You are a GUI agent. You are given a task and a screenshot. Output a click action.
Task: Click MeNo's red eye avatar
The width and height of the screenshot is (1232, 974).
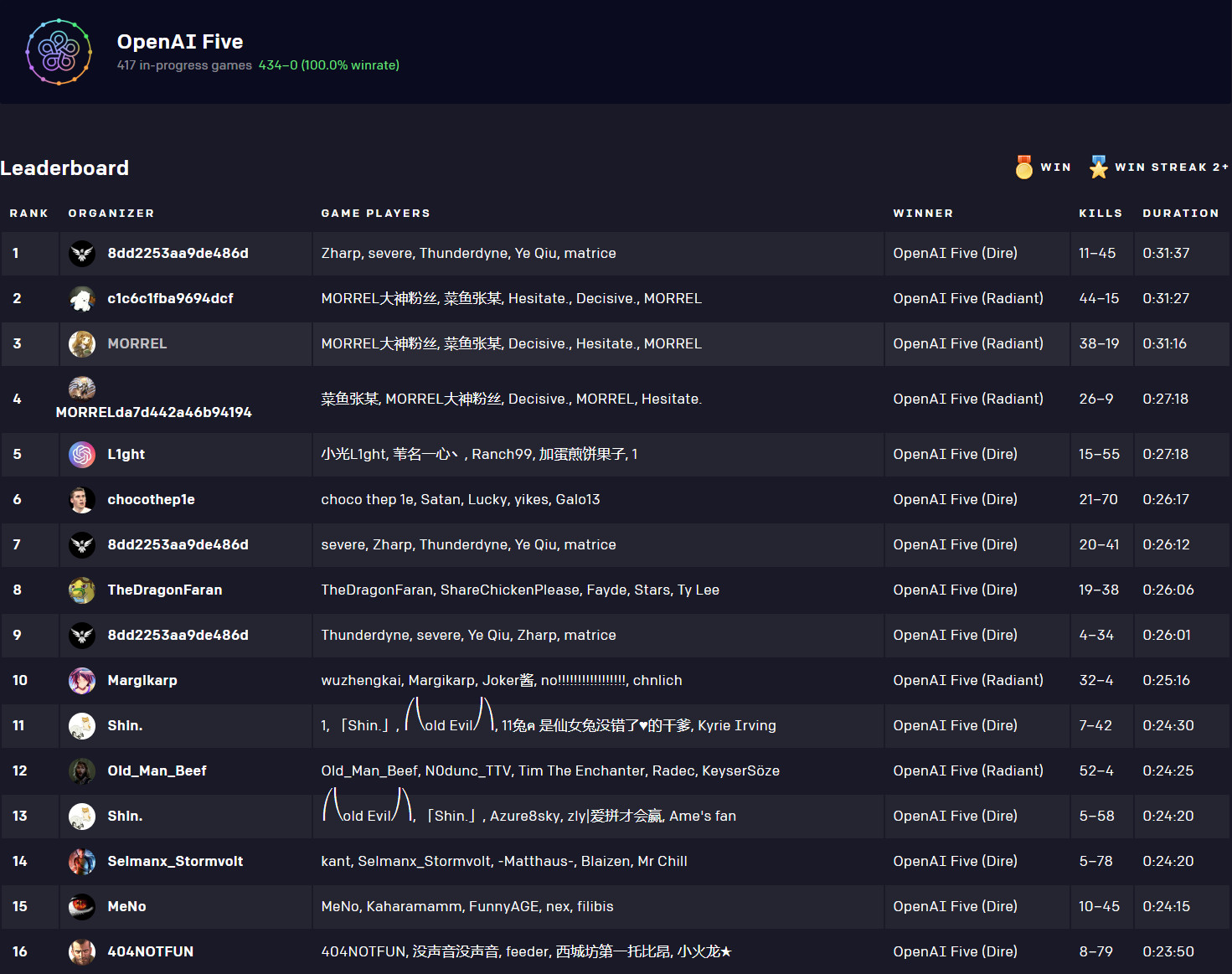[x=82, y=907]
